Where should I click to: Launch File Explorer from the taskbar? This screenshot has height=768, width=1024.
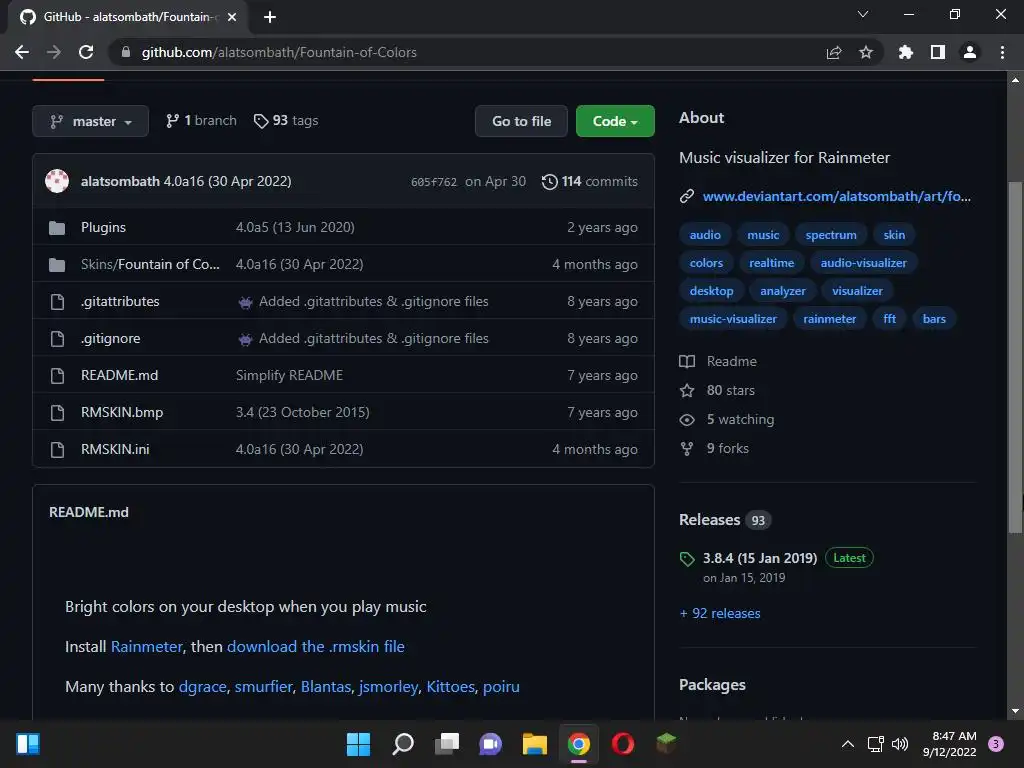[535, 744]
